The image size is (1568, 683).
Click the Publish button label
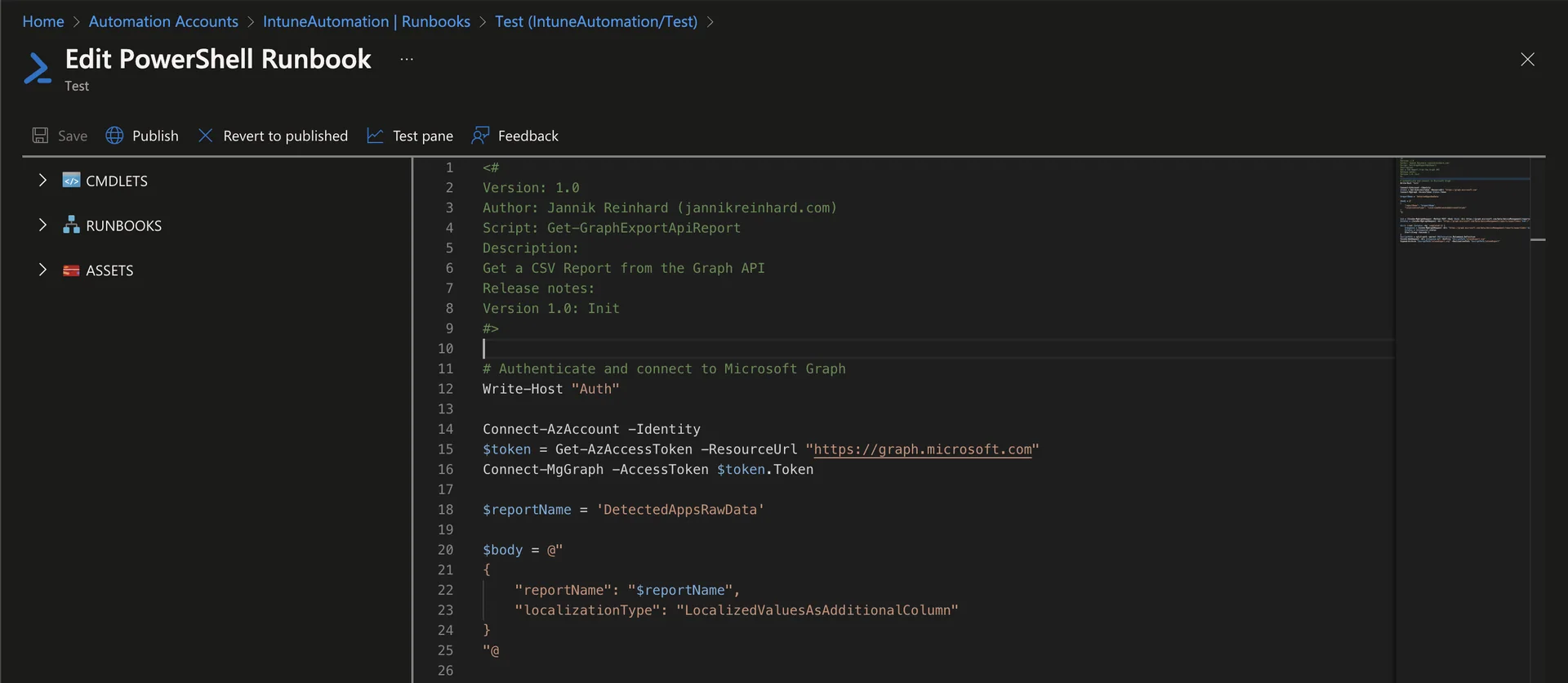coord(155,136)
